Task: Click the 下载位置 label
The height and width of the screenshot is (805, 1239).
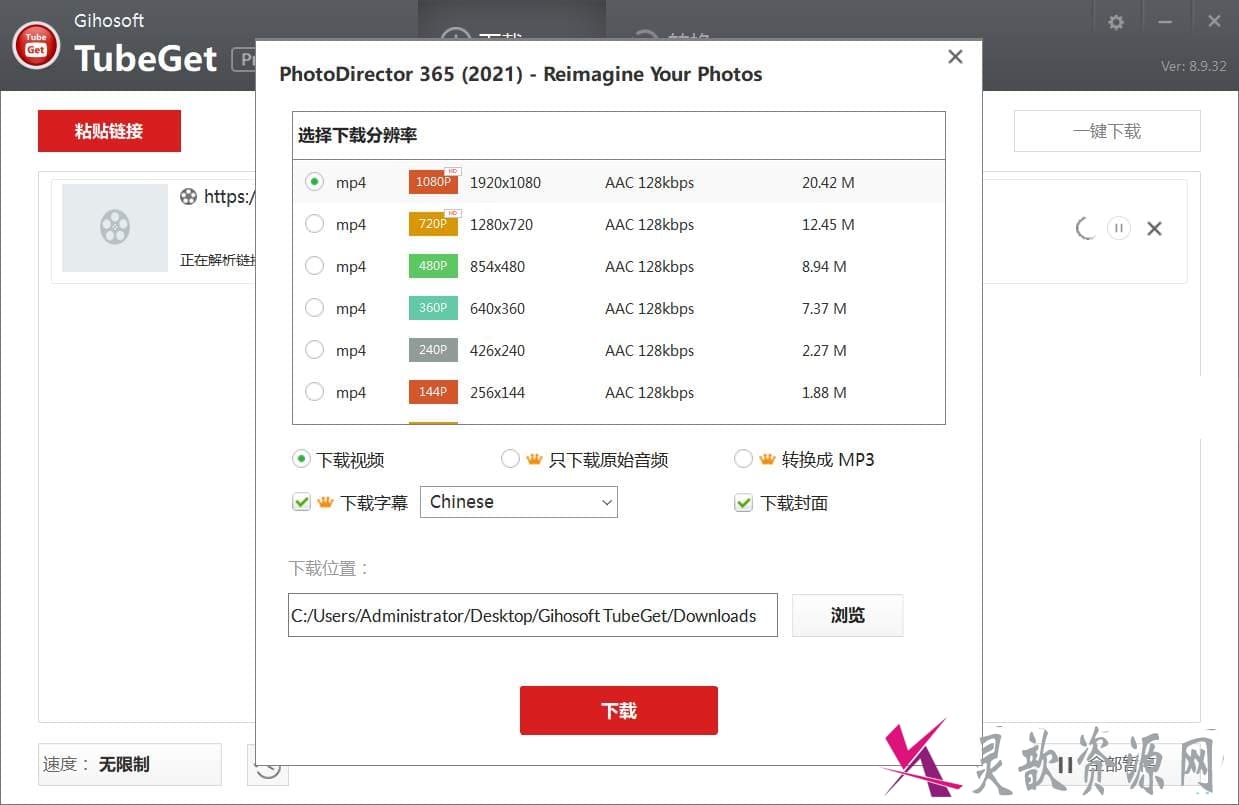Action: point(330,568)
